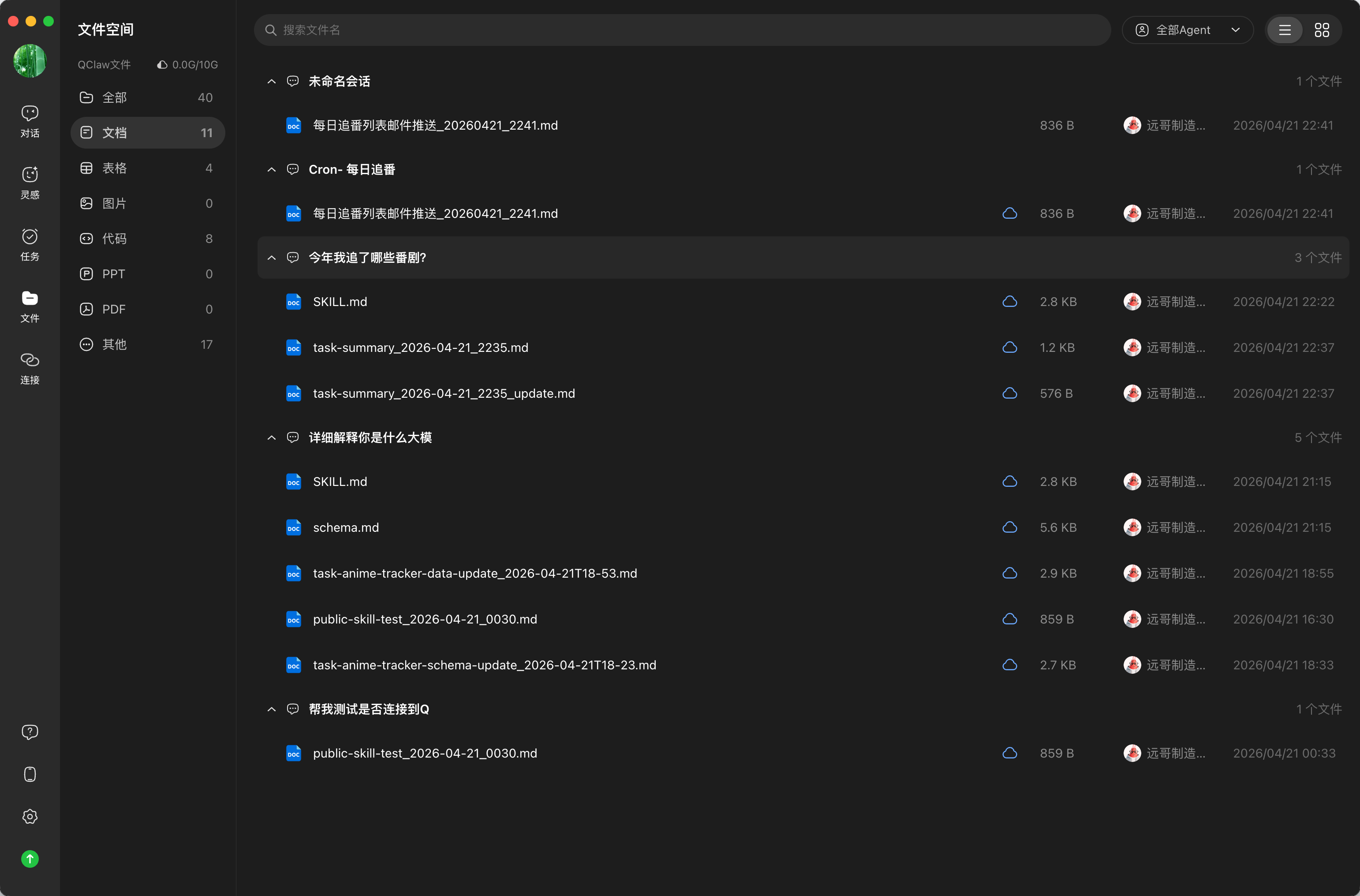Click the green upgrade arrow icon
Screen dimensions: 1360x896
click(30, 859)
